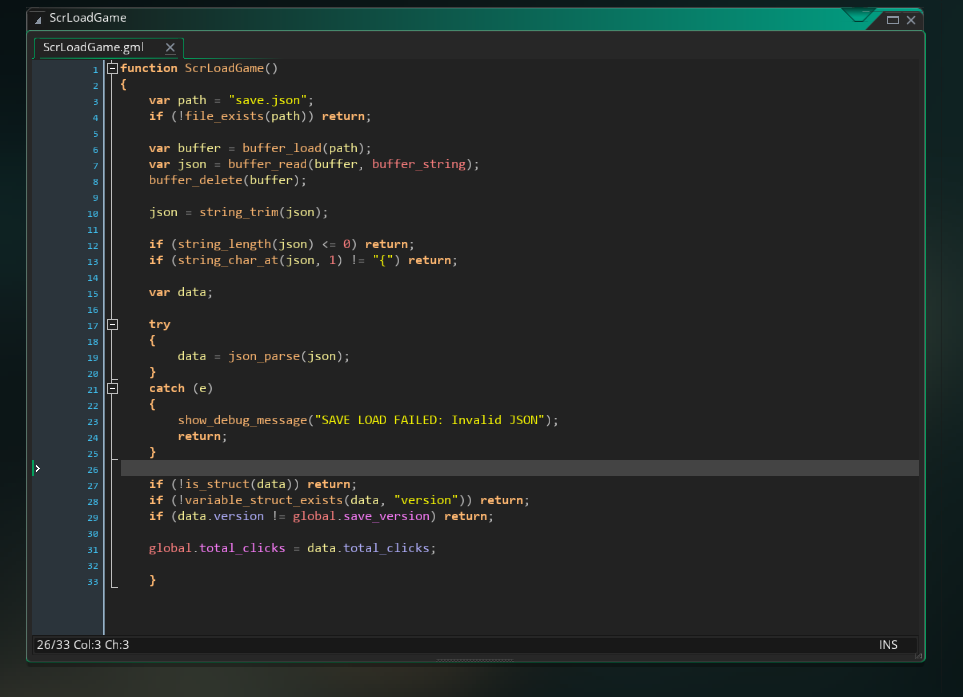963x697 pixels.
Task: Click the show_debug_message function name
Action: (240, 420)
